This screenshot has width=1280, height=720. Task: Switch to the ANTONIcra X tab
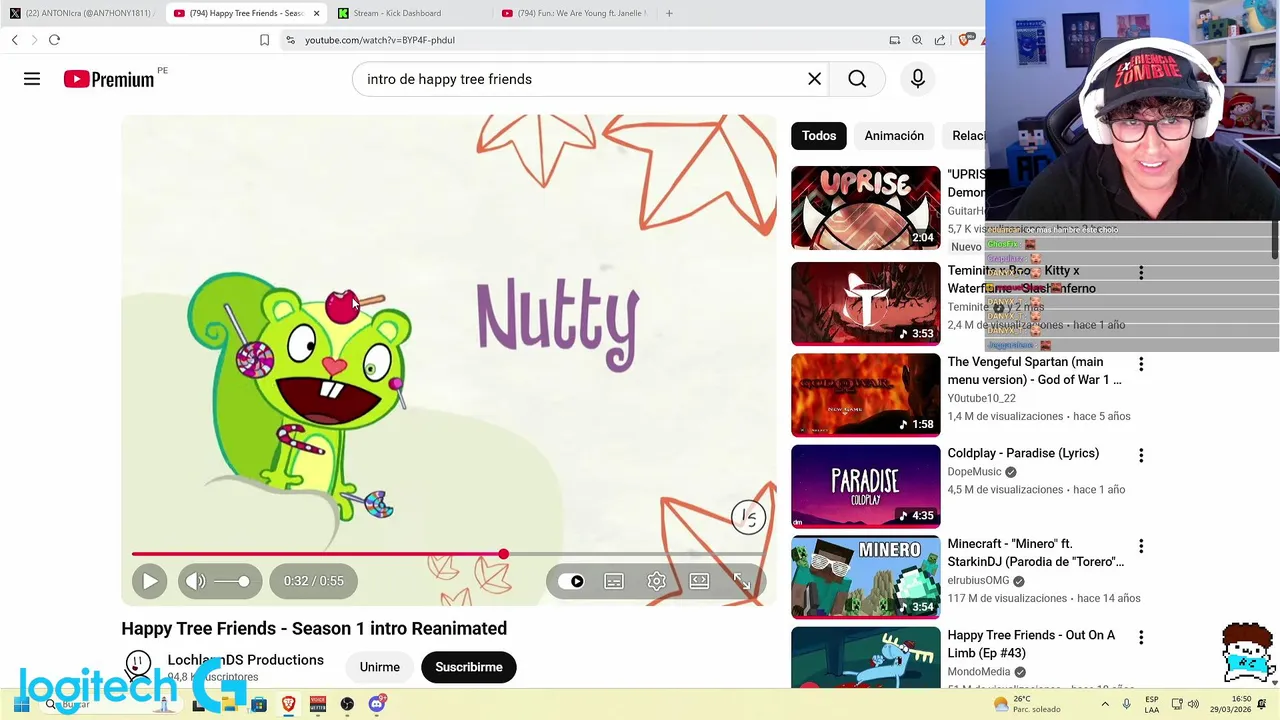(81, 13)
